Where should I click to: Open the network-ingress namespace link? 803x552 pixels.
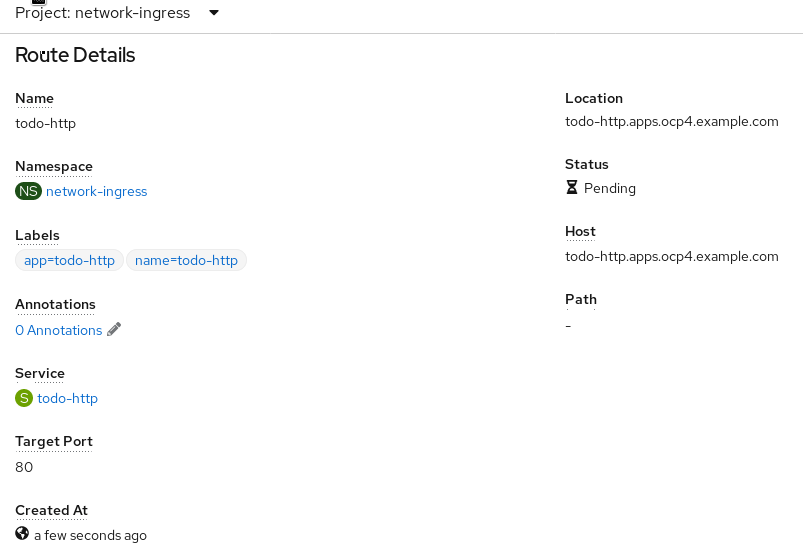coord(96,191)
